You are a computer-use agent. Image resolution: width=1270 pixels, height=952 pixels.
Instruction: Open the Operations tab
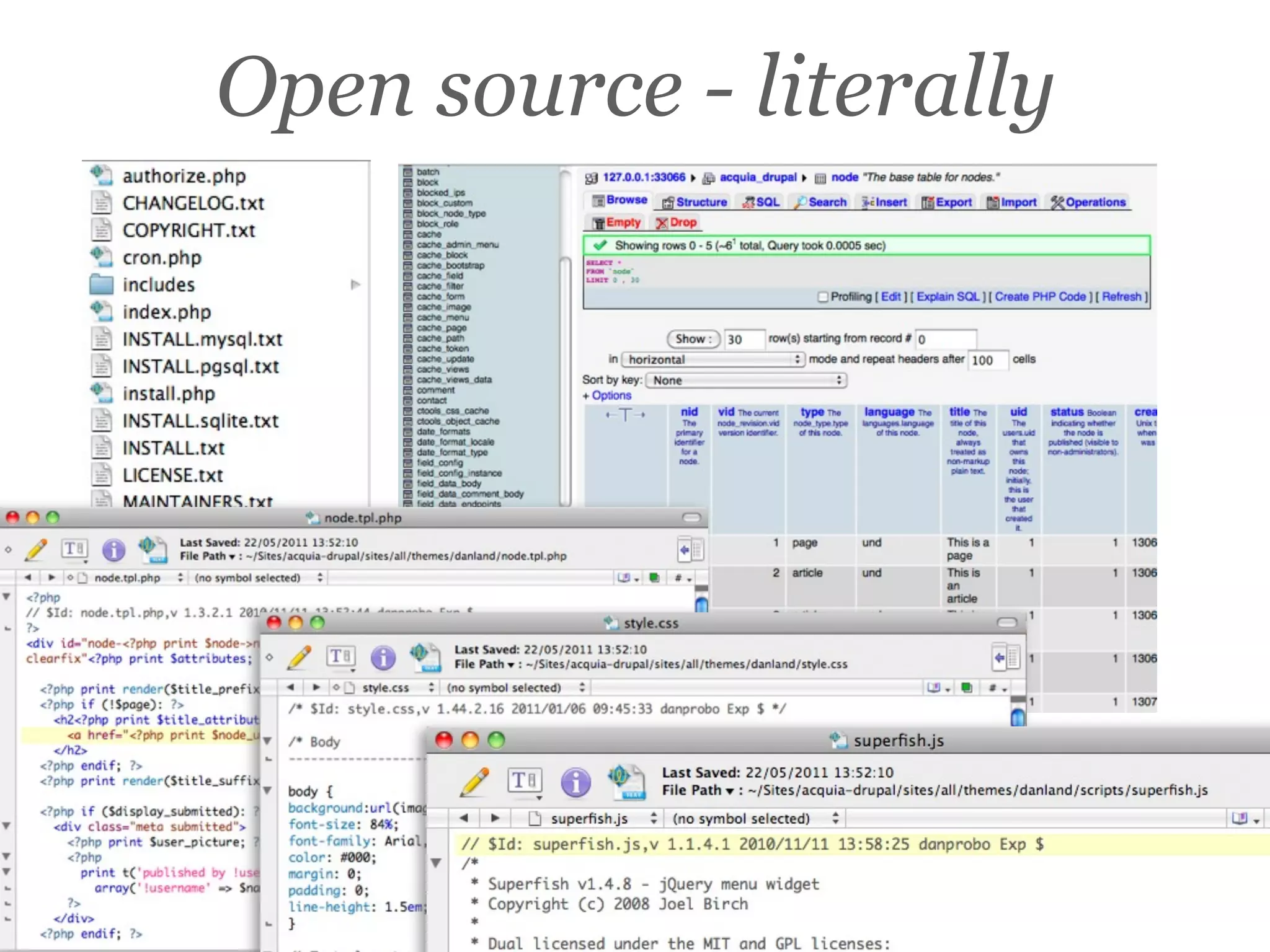pyautogui.click(x=1088, y=202)
